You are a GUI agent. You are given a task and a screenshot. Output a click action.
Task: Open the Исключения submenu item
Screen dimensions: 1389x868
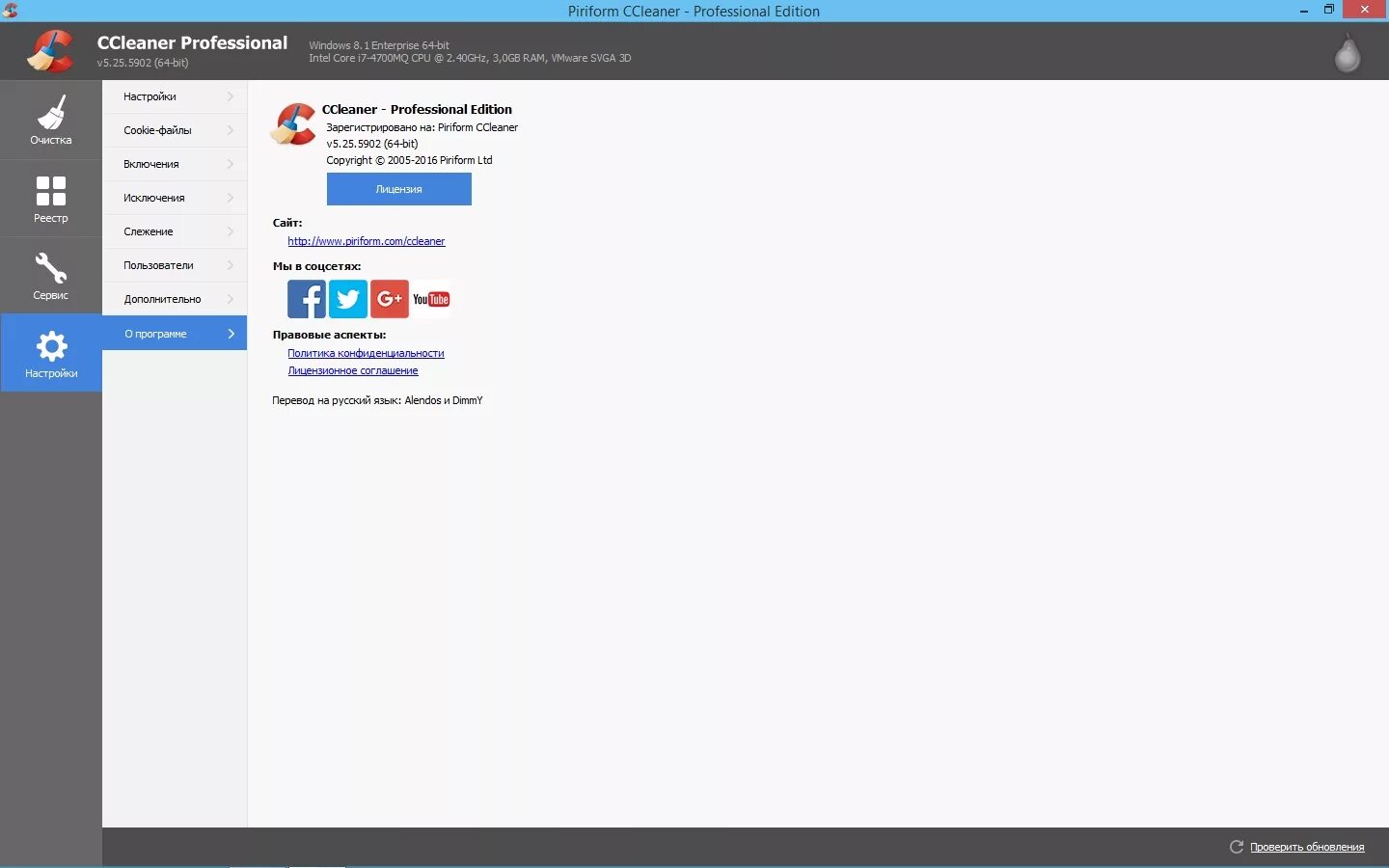click(x=175, y=198)
